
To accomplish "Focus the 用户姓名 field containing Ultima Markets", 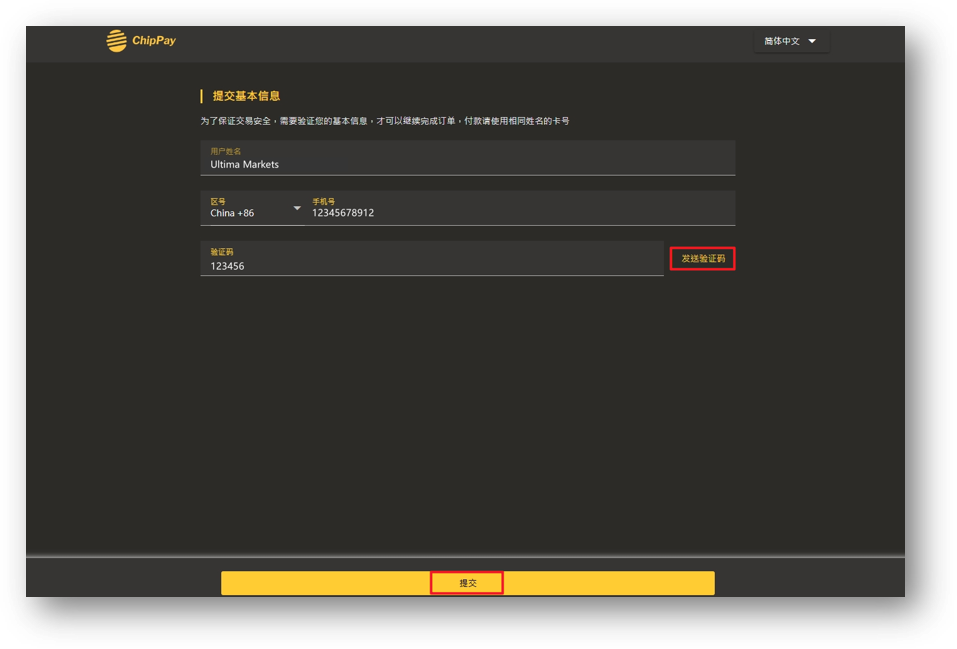I will 468,158.
